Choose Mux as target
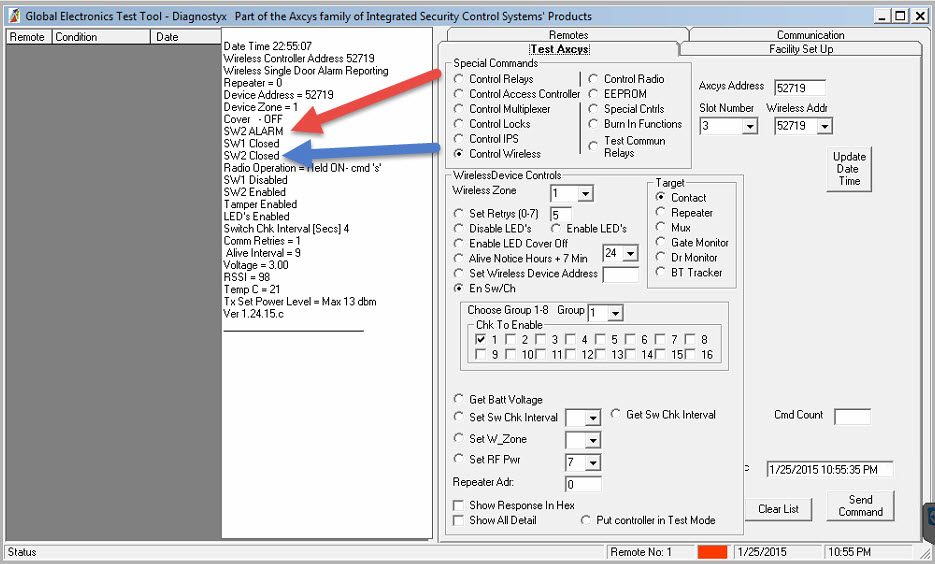Image resolution: width=935 pixels, height=564 pixels. coord(660,227)
